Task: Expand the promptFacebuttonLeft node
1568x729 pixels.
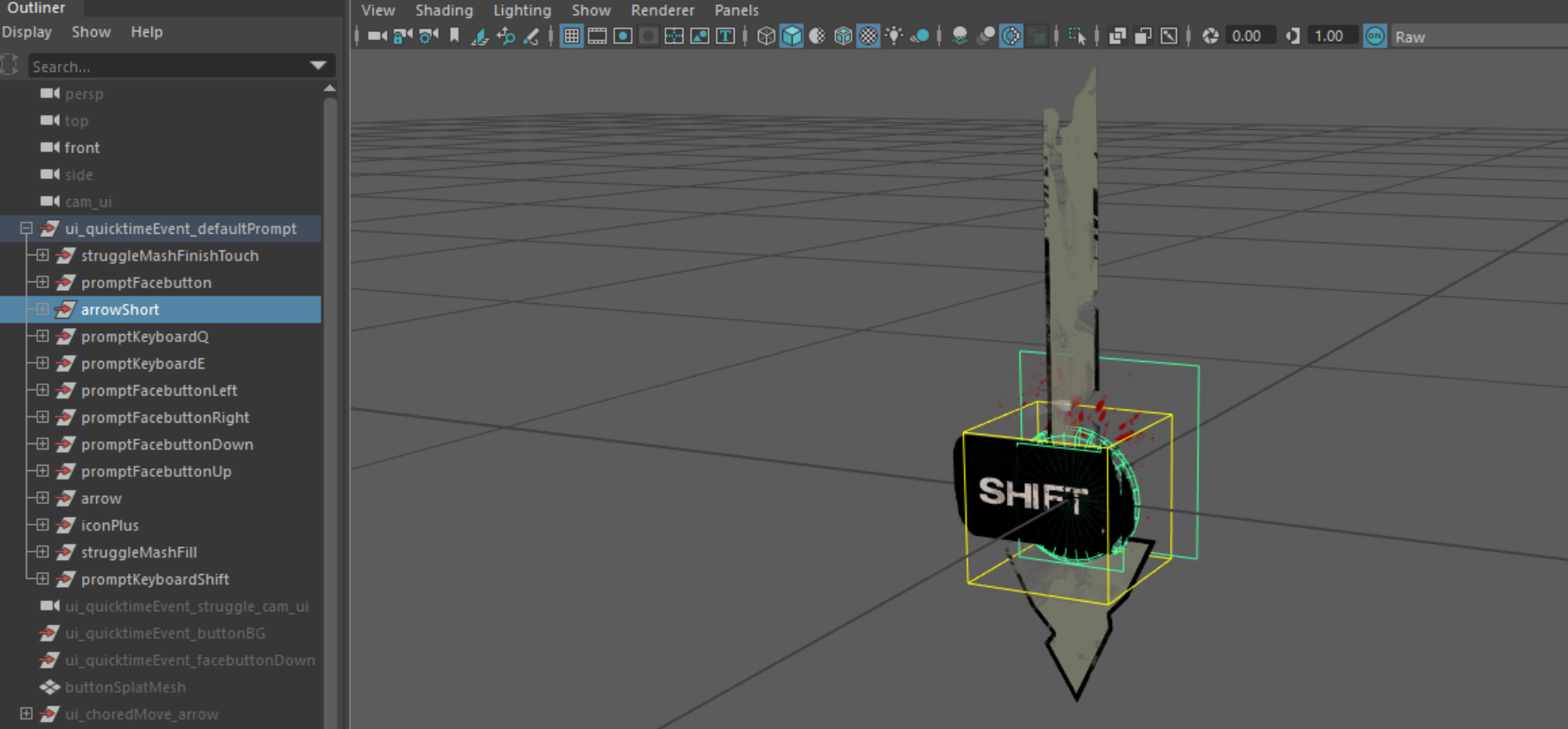Action: click(x=42, y=390)
